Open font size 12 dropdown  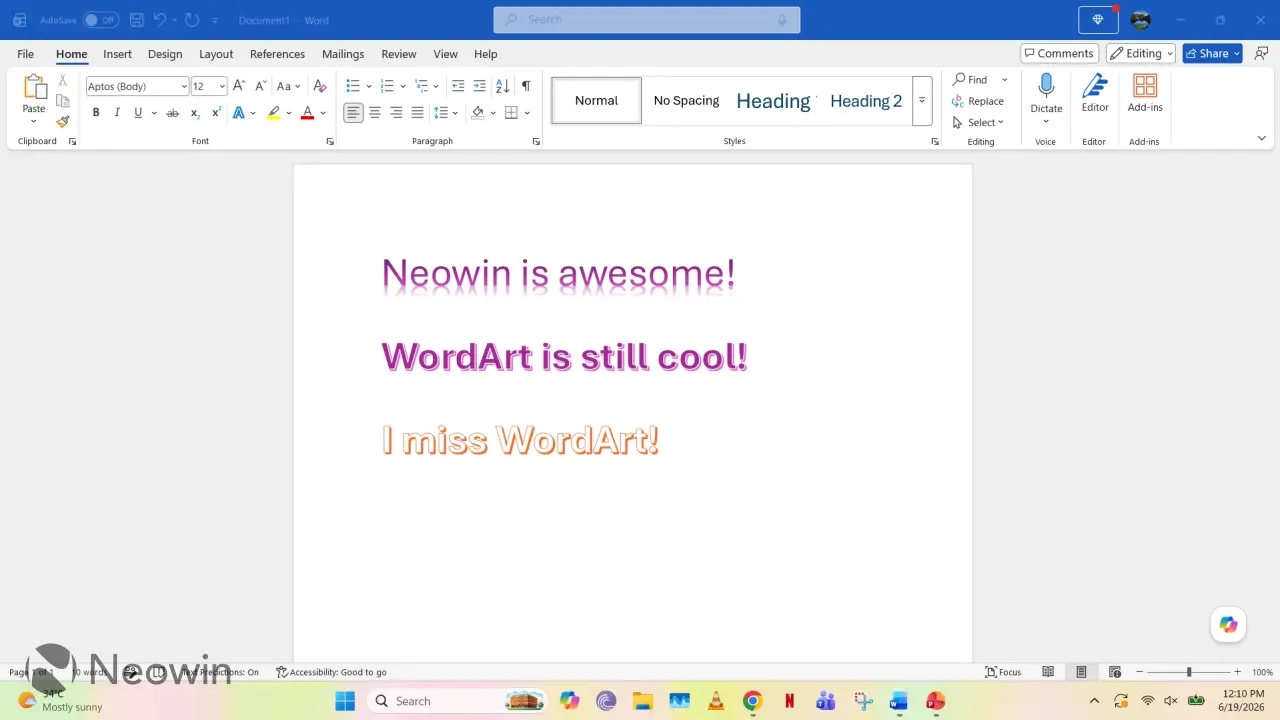pos(222,87)
